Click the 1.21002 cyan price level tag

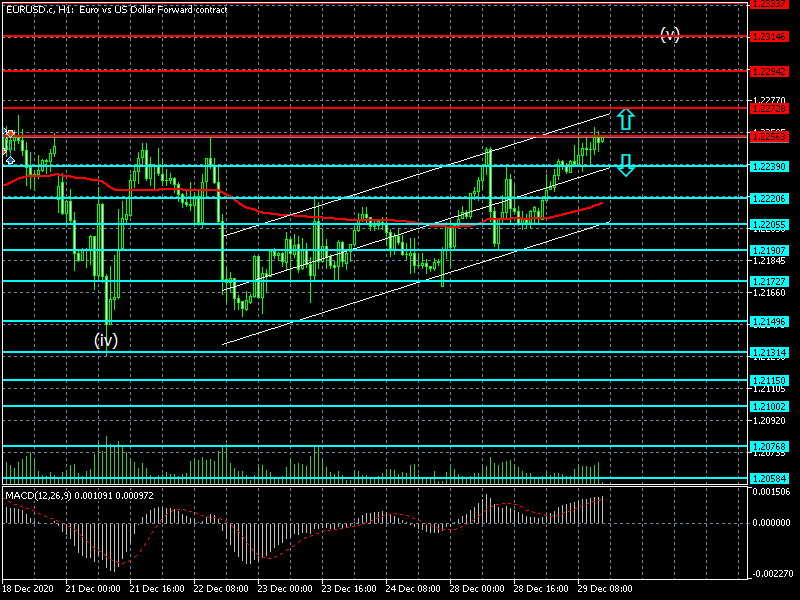coord(769,406)
